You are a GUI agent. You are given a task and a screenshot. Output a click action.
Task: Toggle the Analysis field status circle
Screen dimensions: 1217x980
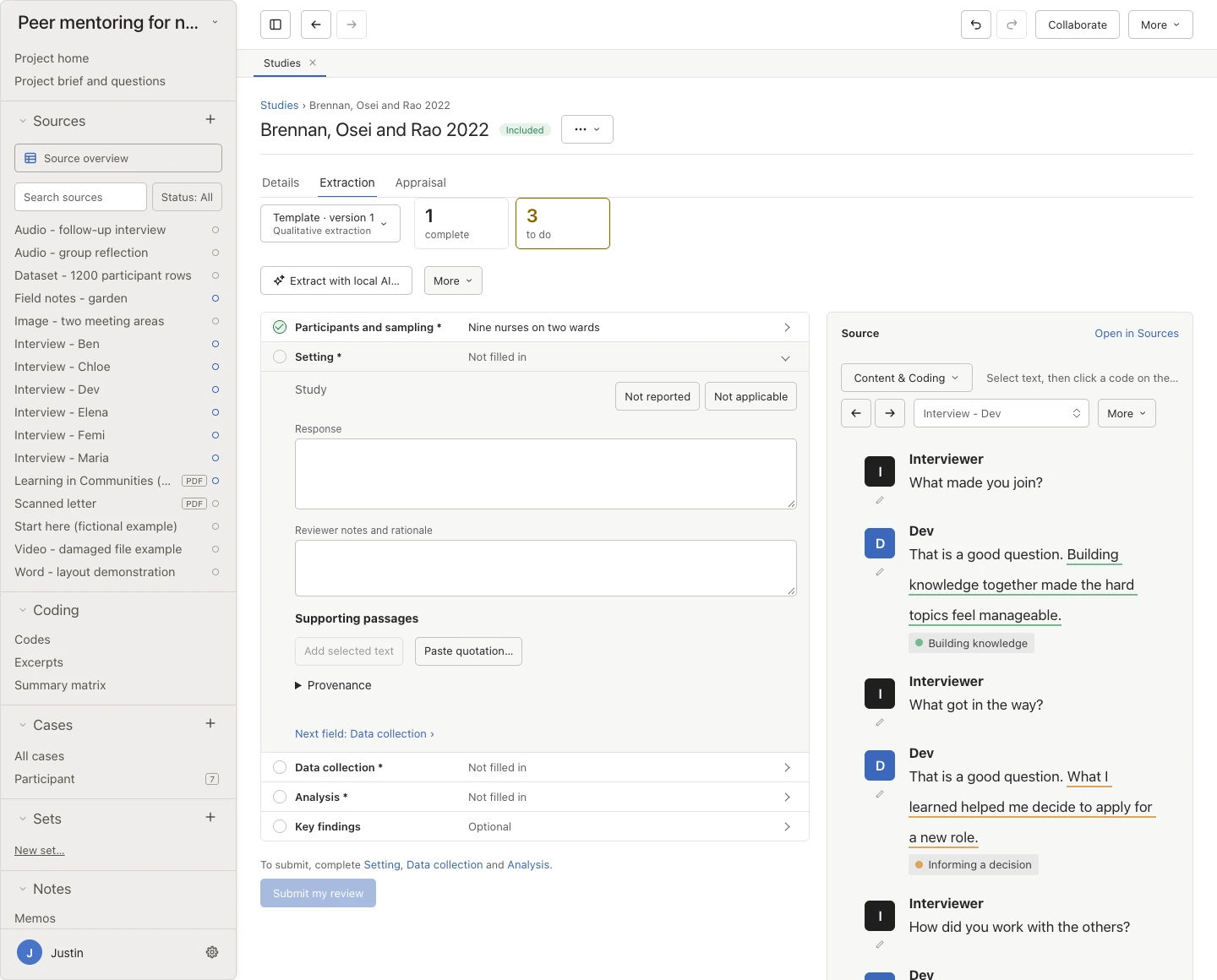tap(280, 797)
